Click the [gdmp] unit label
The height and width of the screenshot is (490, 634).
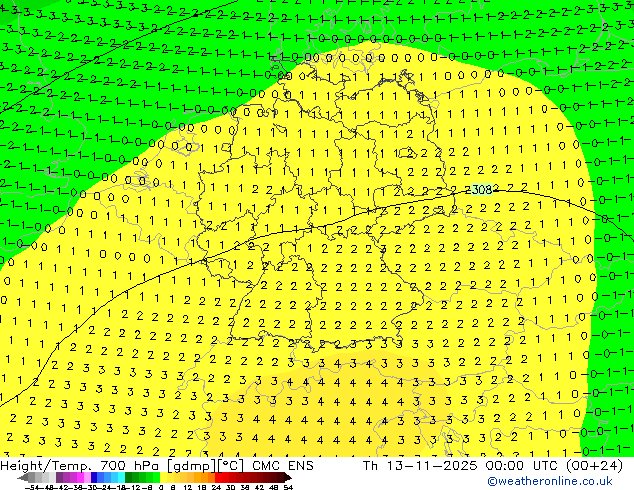click(x=192, y=466)
